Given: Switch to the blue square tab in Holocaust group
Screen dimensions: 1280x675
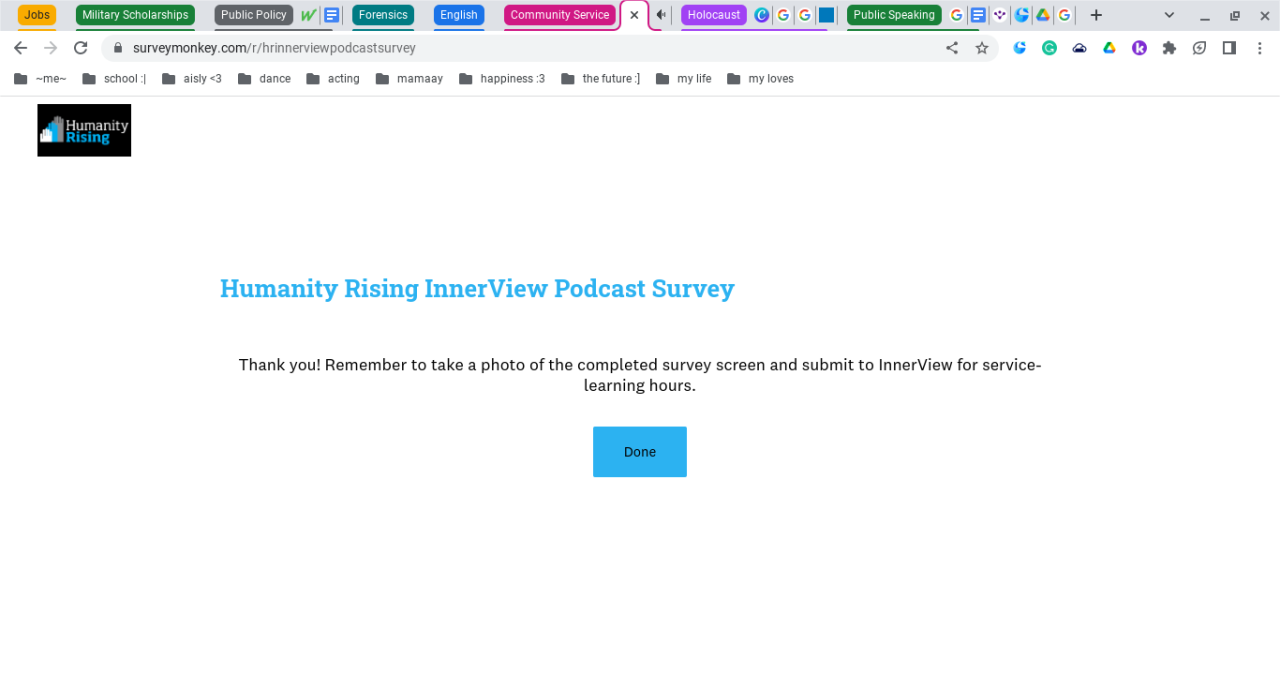Looking at the screenshot, I should click(x=827, y=15).
